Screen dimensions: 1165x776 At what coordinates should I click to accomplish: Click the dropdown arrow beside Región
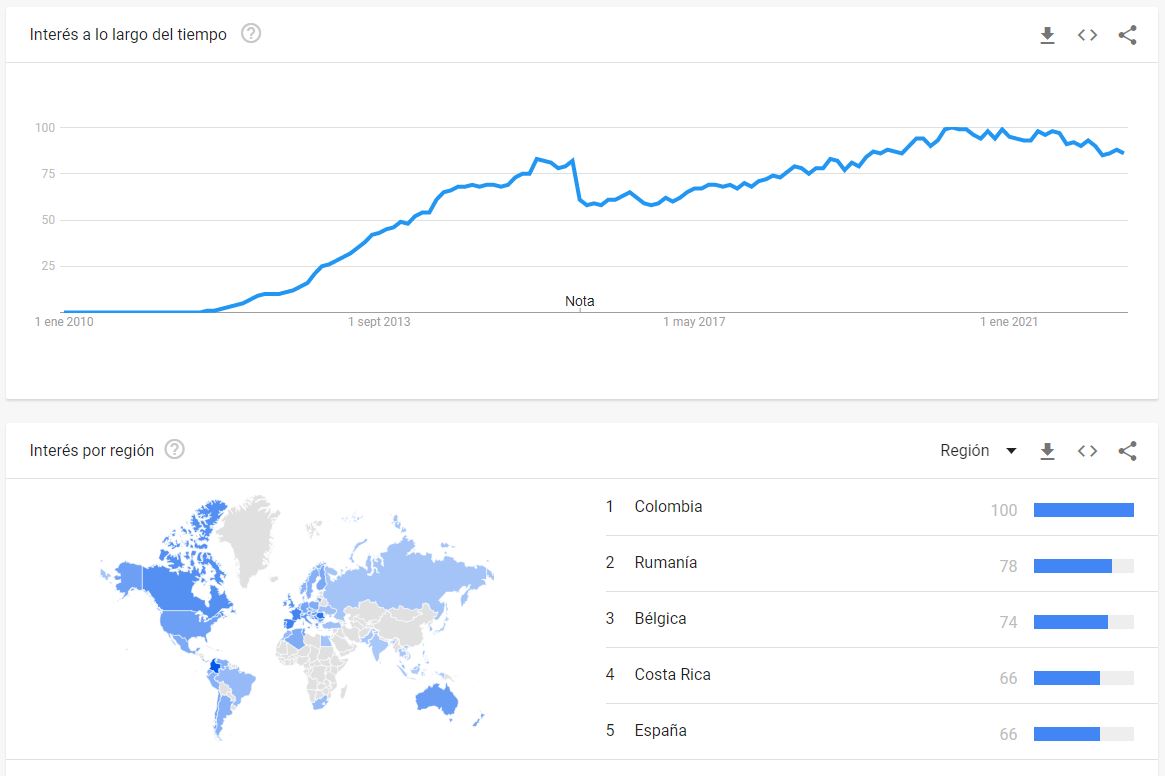(1010, 450)
